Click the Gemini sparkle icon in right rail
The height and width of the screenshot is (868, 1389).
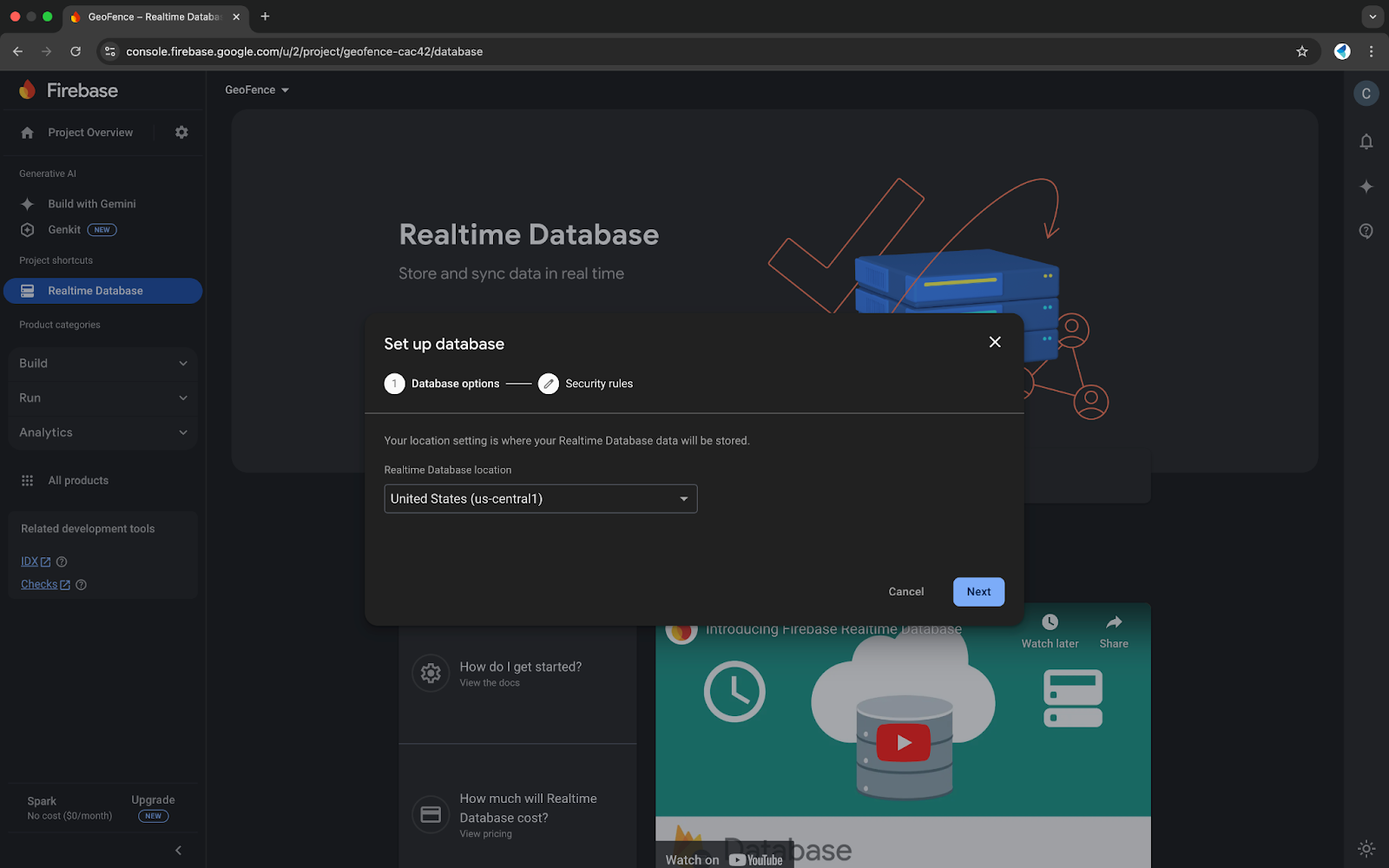1366,187
